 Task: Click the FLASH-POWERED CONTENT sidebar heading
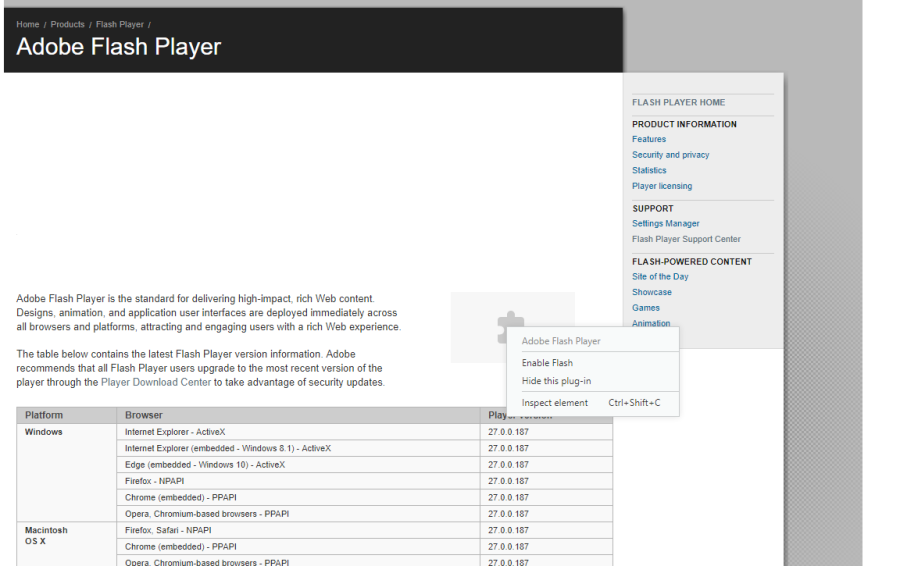[x=692, y=261]
